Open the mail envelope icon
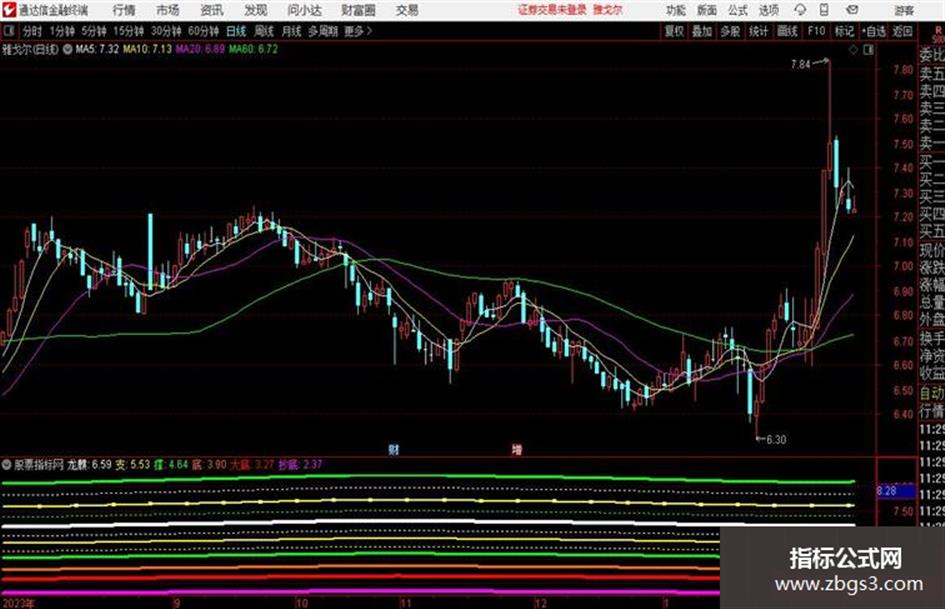Image resolution: width=945 pixels, height=609 pixels. pyautogui.click(x=852, y=10)
